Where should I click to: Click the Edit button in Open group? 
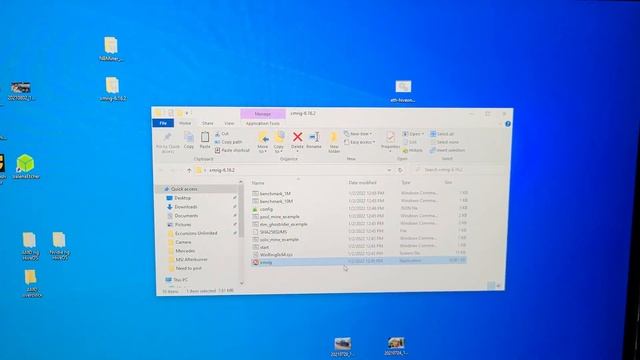(409, 142)
